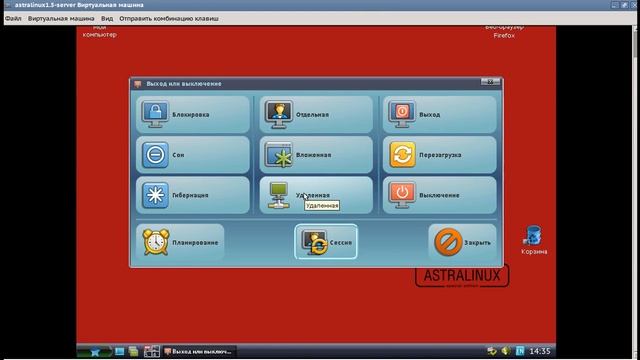The image size is (640, 360).
Task: Start a Вложенная nested session
Action: coord(316,155)
